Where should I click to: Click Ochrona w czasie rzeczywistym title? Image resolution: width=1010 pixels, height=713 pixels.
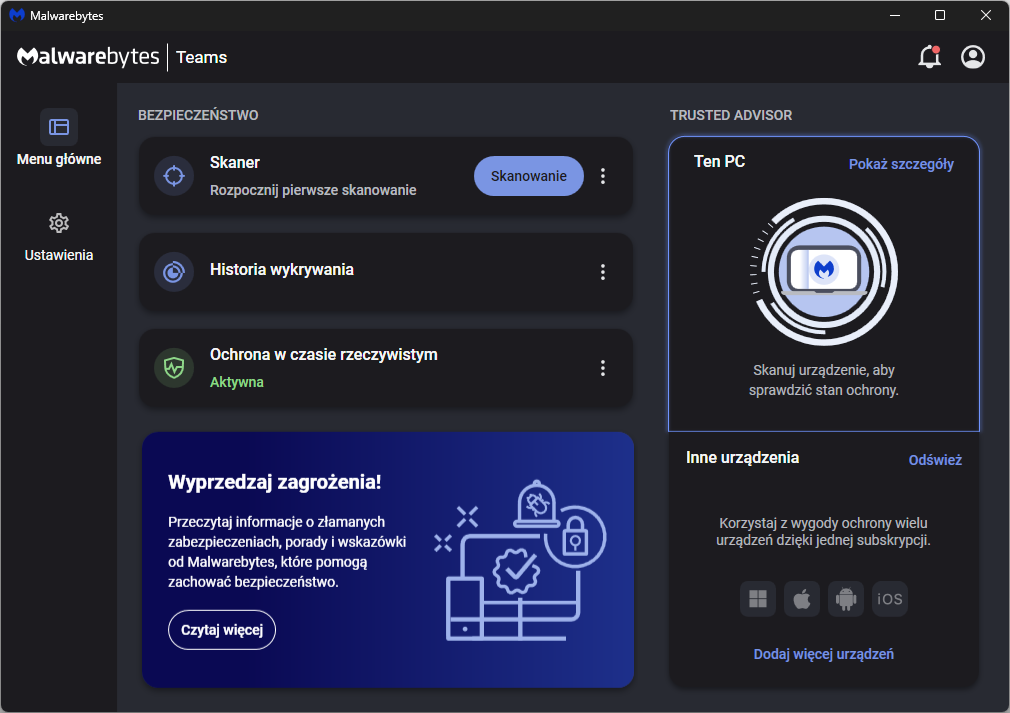pos(323,354)
